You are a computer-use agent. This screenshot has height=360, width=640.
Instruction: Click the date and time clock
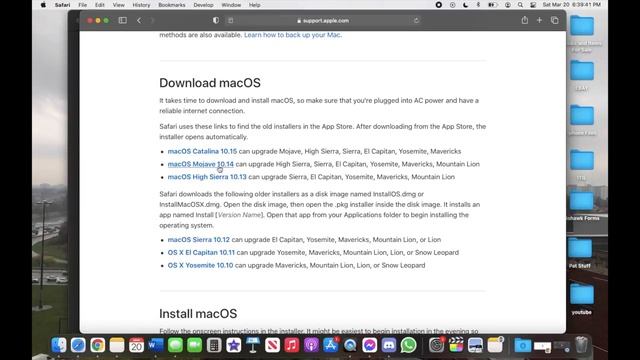571,5
